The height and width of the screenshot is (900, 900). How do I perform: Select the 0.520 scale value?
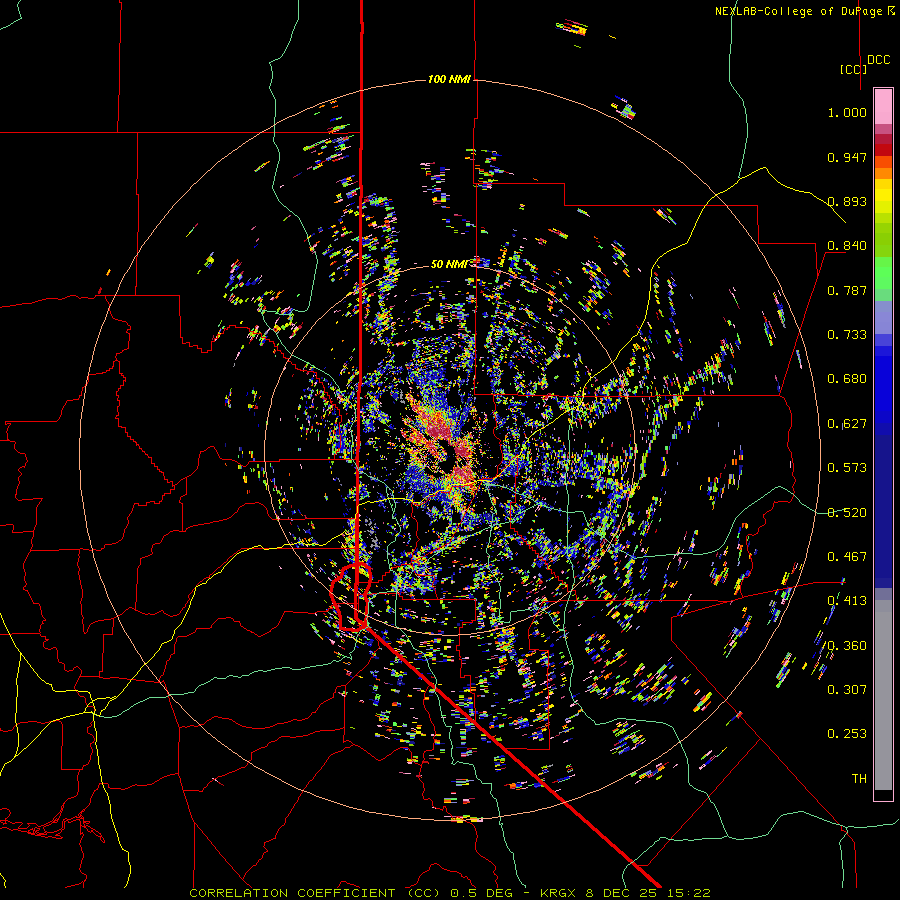[x=847, y=513]
